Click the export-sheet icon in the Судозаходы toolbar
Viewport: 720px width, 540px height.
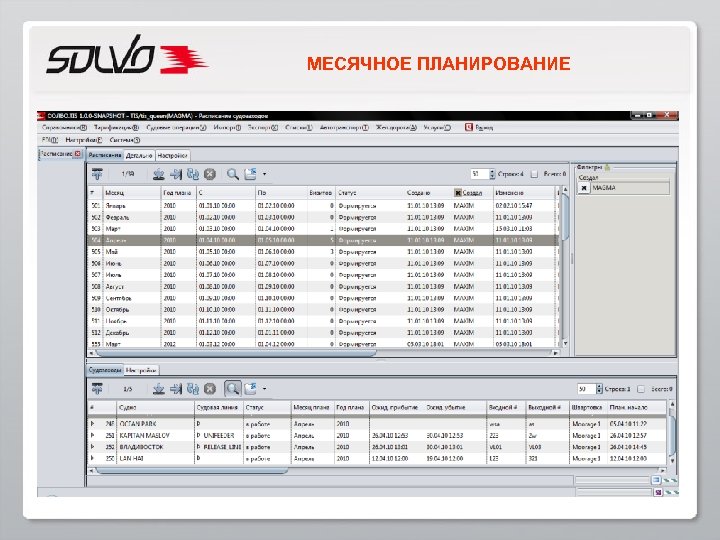coord(250,389)
